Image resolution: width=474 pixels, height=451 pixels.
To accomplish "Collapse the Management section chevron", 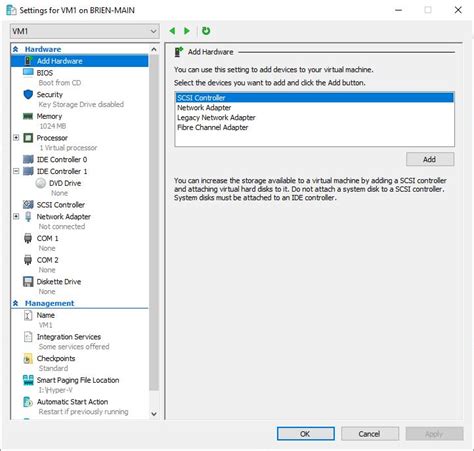I will [16, 303].
